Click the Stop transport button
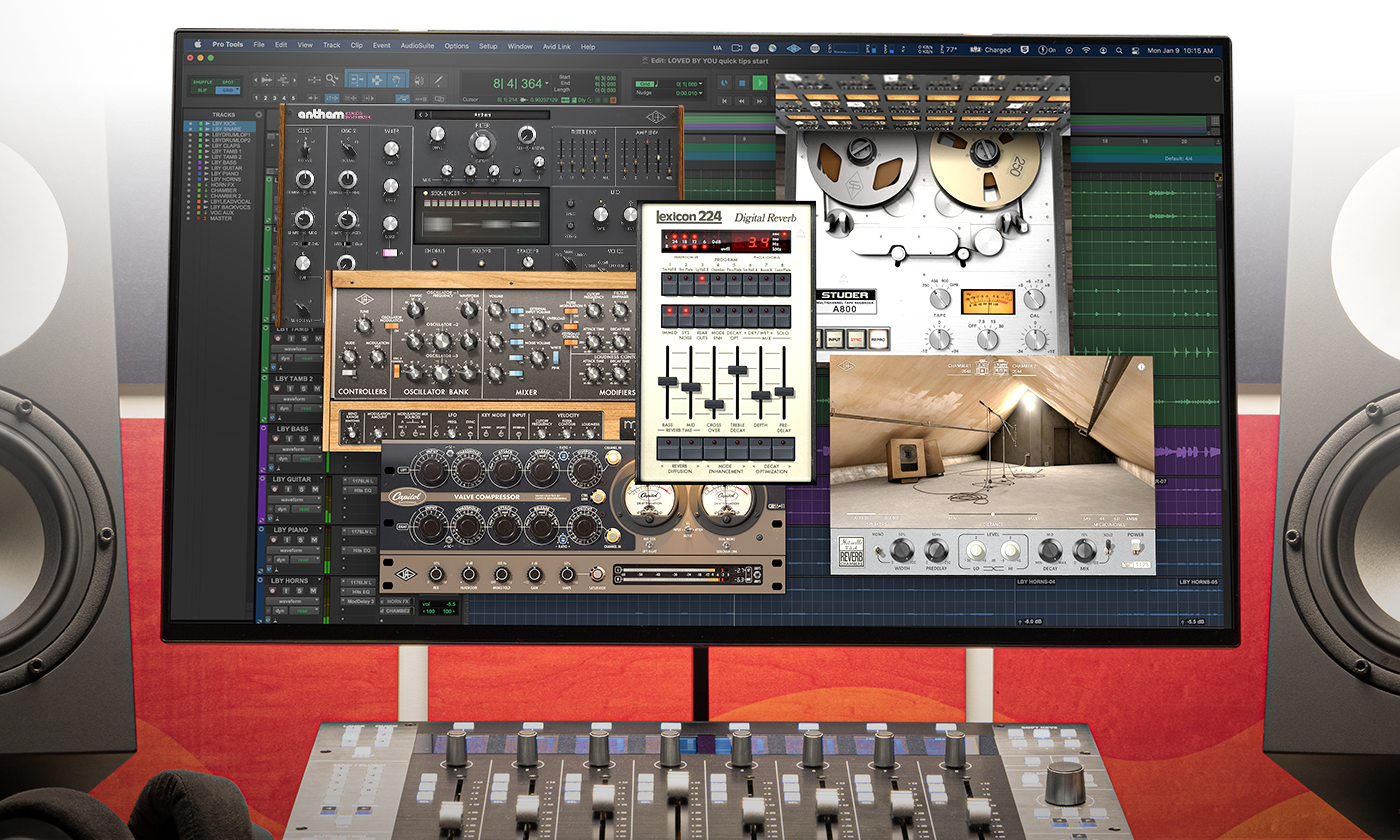Viewport: 1400px width, 840px height. tap(742, 82)
